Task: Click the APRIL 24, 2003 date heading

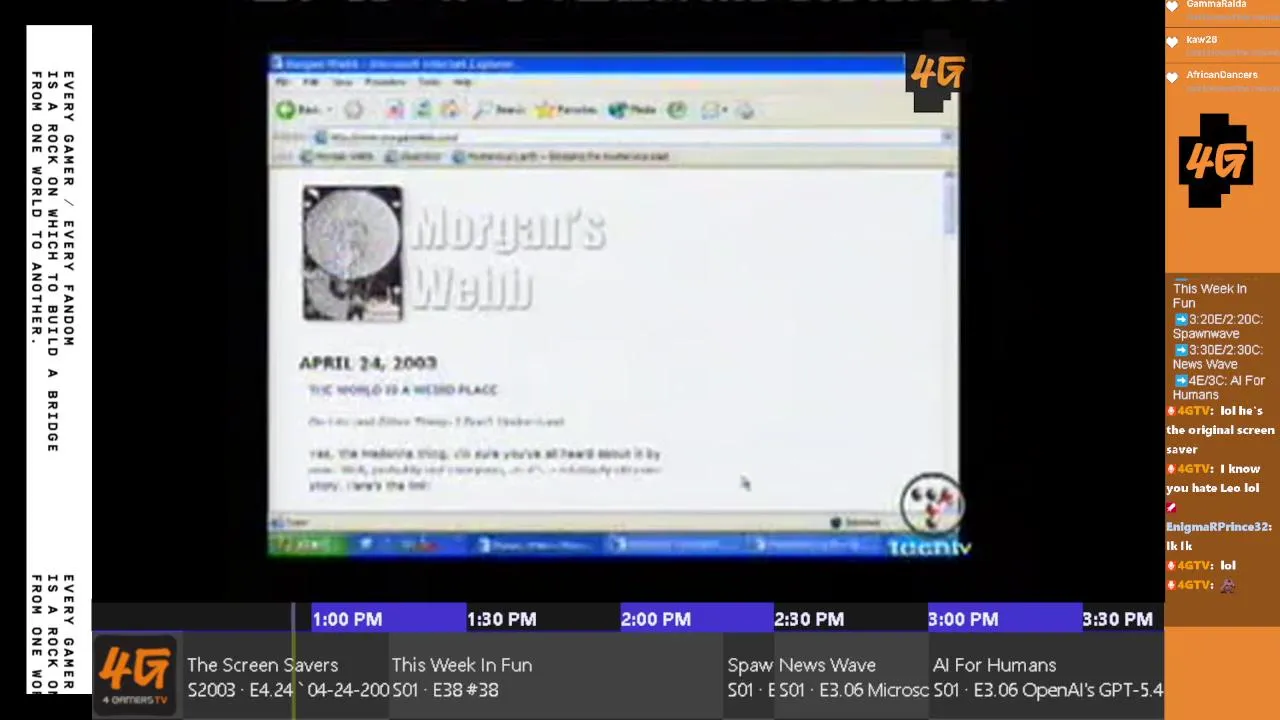Action: [x=367, y=363]
